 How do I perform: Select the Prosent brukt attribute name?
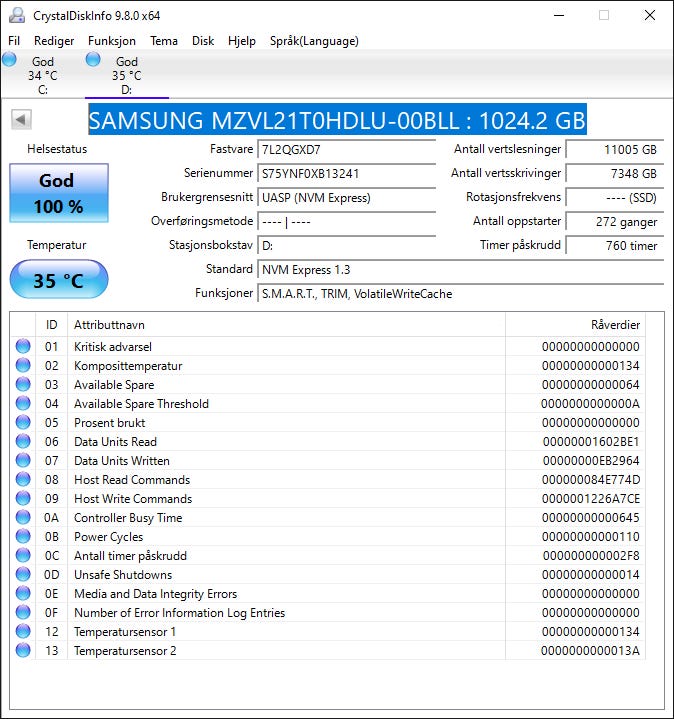tap(110, 423)
